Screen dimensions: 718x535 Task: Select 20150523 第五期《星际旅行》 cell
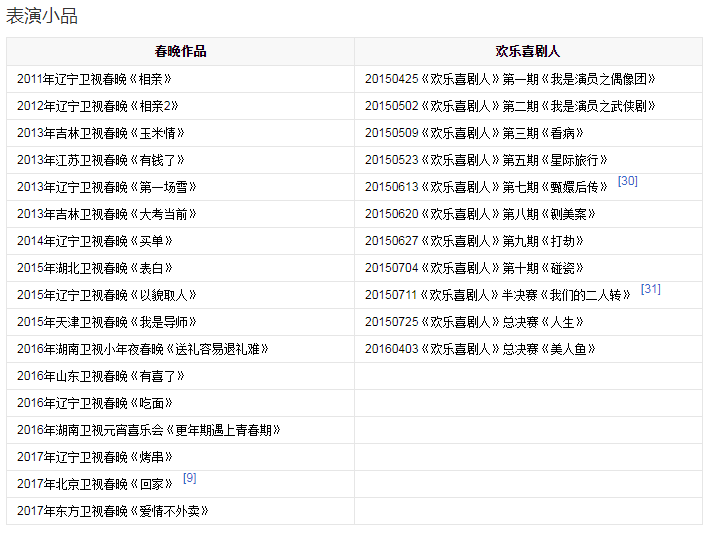[x=486, y=160]
